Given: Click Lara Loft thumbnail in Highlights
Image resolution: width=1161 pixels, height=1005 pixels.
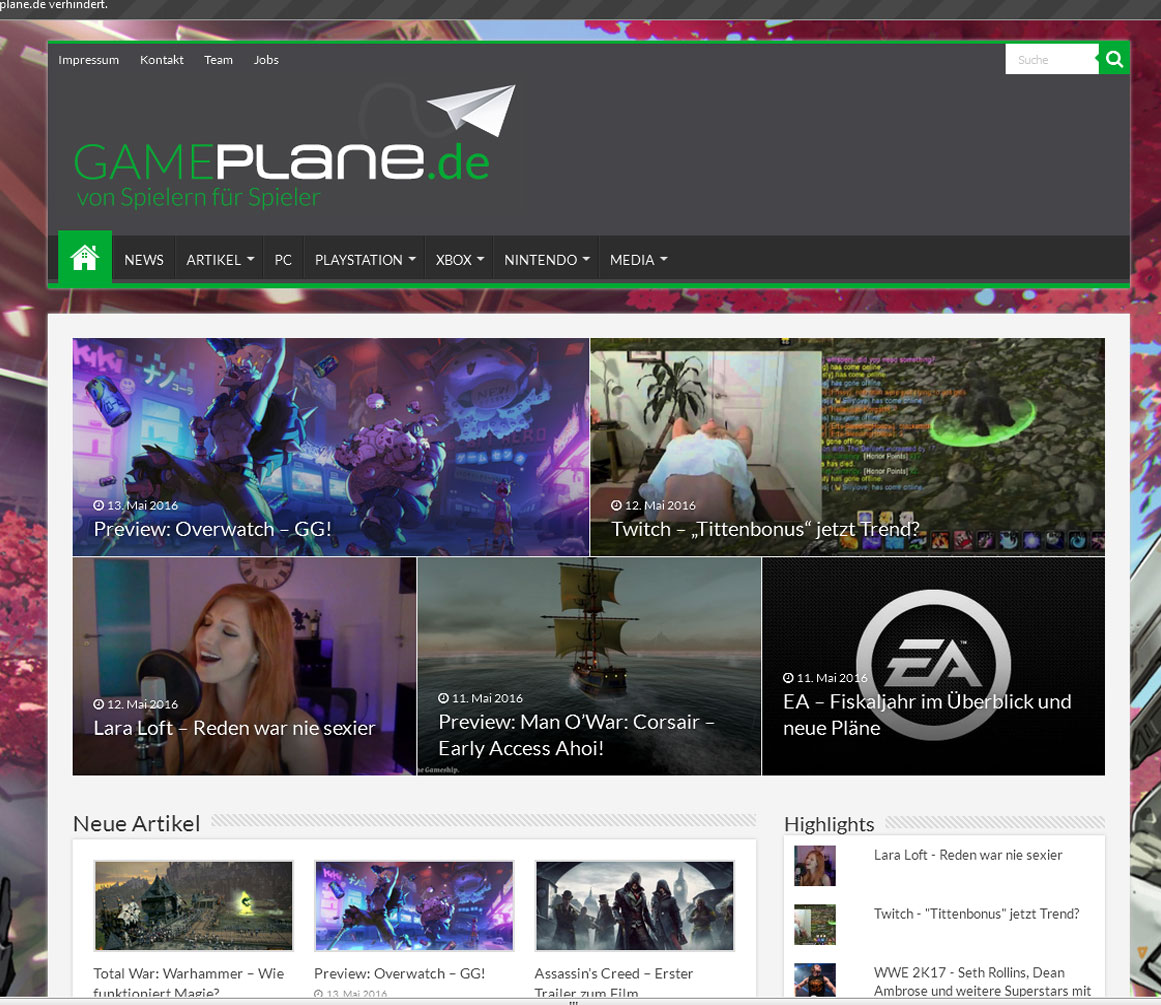Looking at the screenshot, I should (814, 865).
